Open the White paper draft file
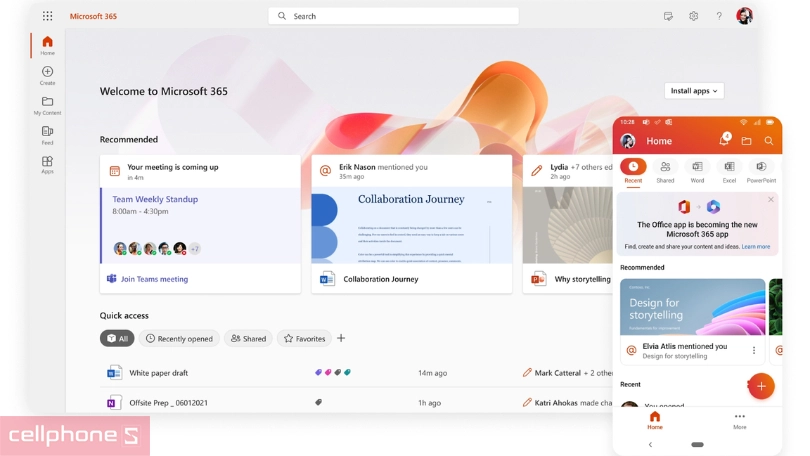Screen dimensions: 810x456 click(159, 373)
